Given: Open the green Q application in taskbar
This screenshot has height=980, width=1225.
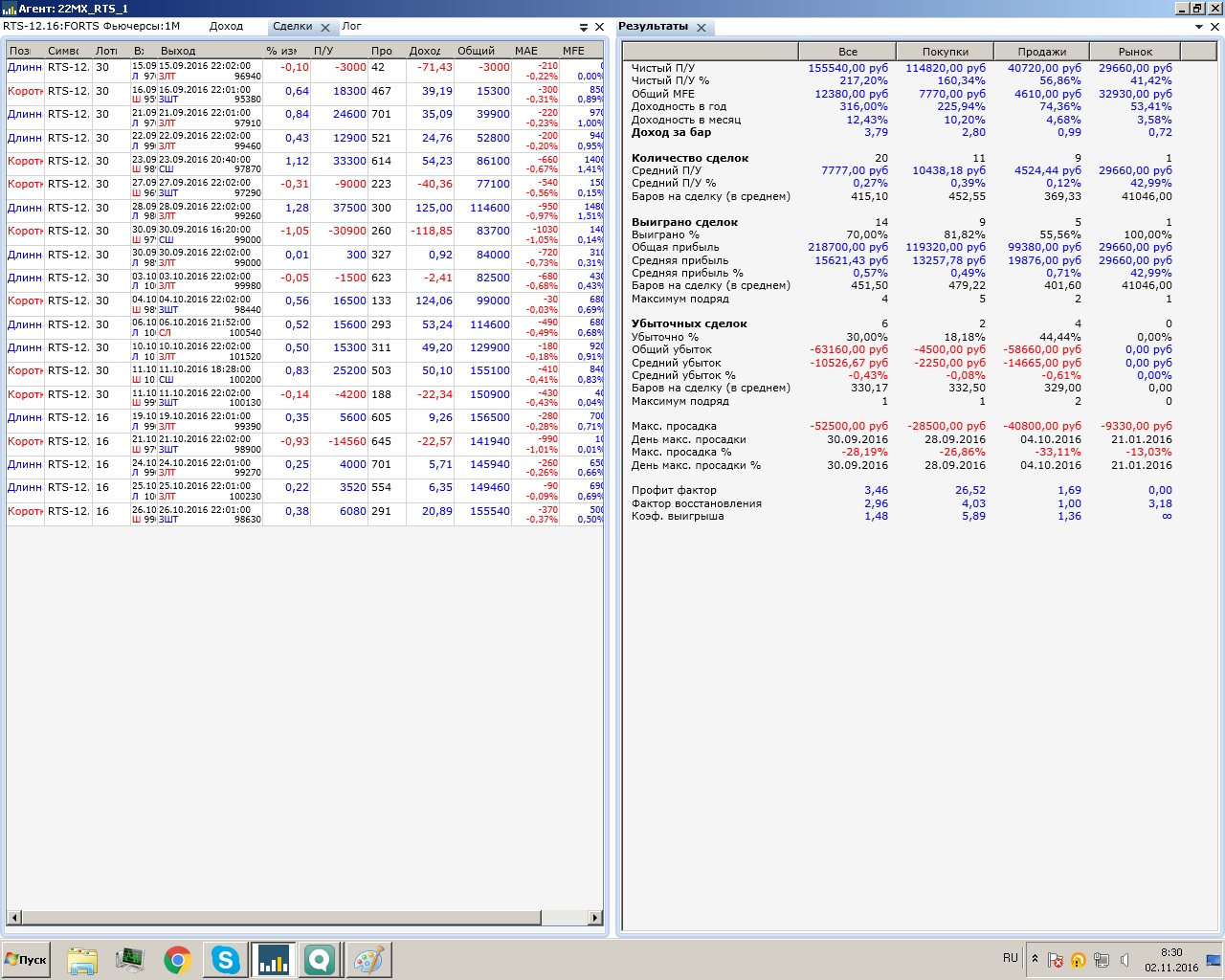Looking at the screenshot, I should (x=320, y=960).
